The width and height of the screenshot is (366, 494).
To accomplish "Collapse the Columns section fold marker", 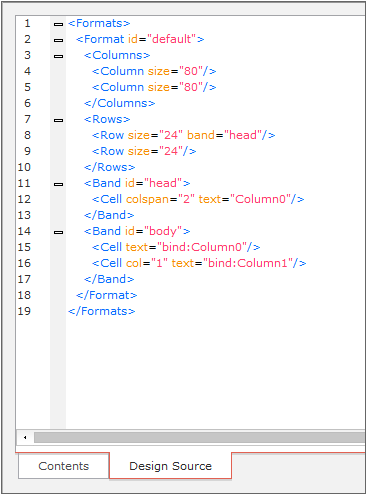I will pos(58,56).
